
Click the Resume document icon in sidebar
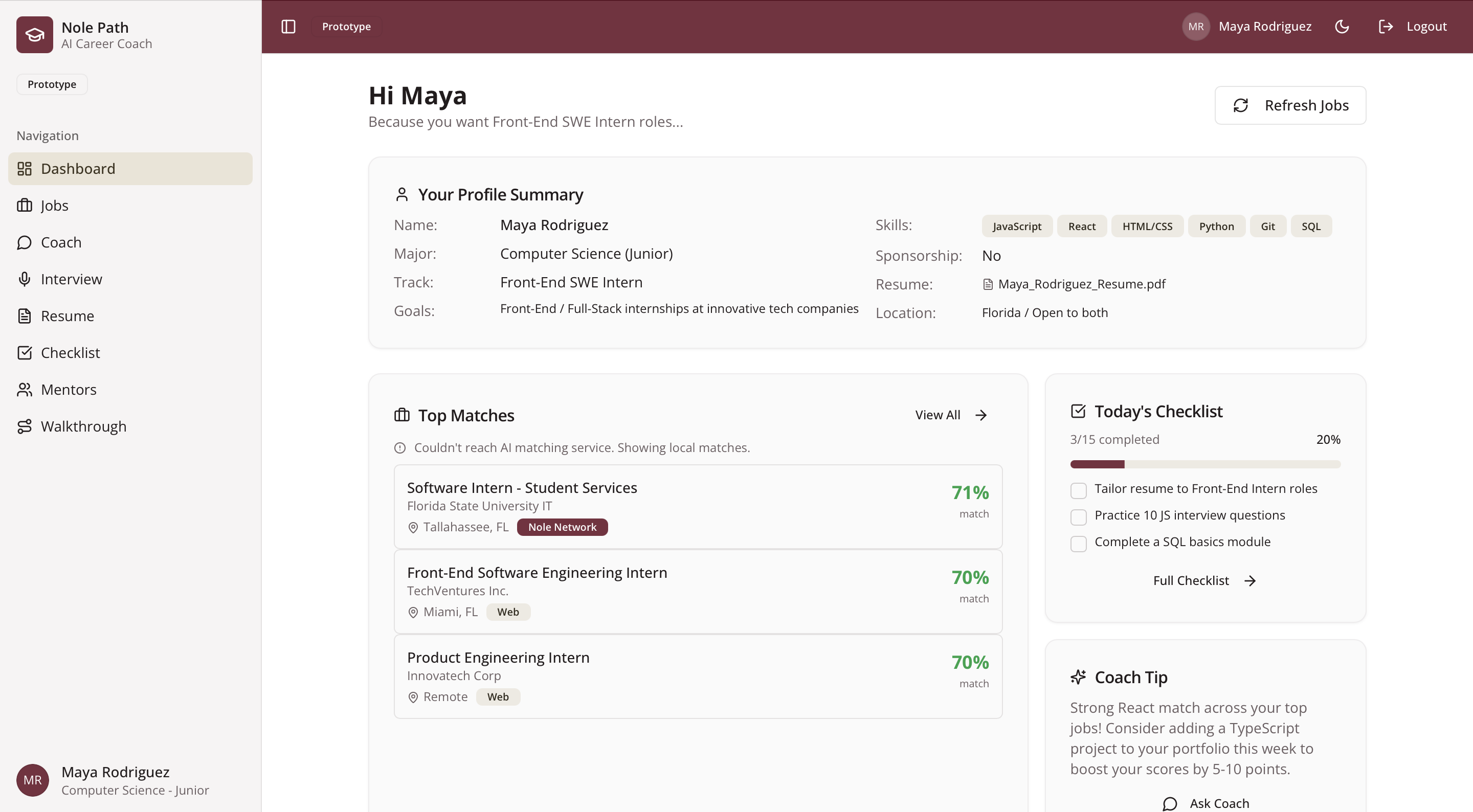(x=24, y=315)
